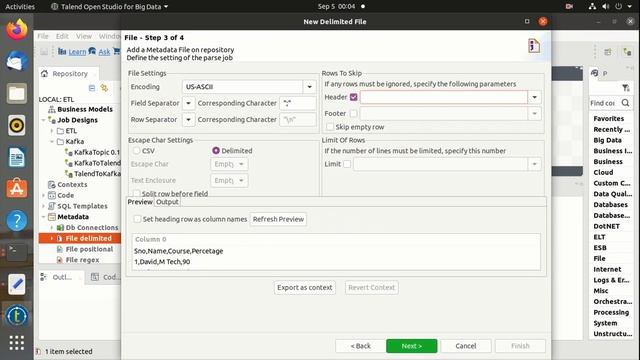The width and height of the screenshot is (640, 360).
Task: Uncheck the Header rows checkbox
Action: pos(353,97)
